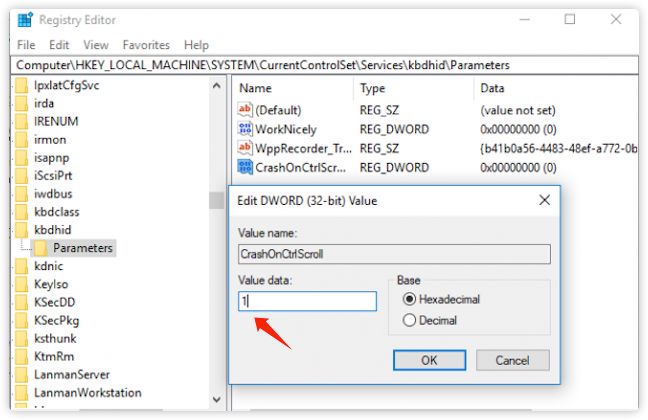
Task: Select the iwdbus folder icon
Action: coord(21,194)
